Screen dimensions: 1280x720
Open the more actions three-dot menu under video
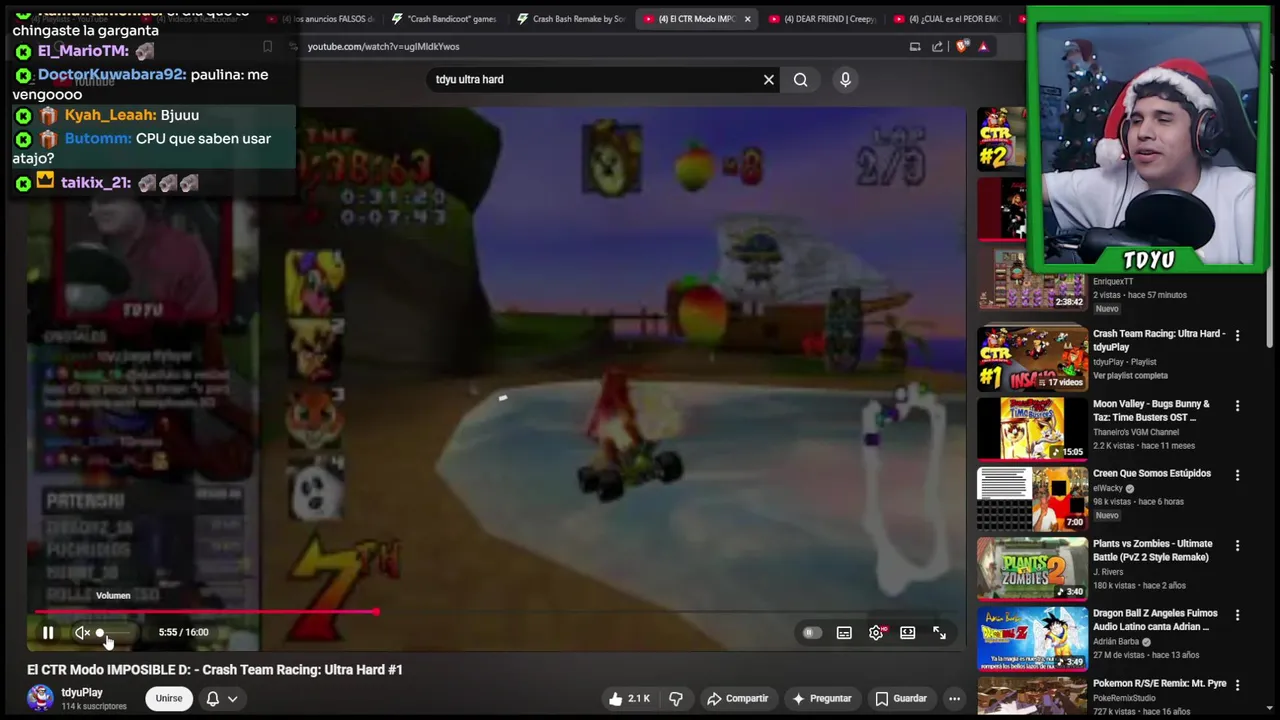click(x=954, y=698)
